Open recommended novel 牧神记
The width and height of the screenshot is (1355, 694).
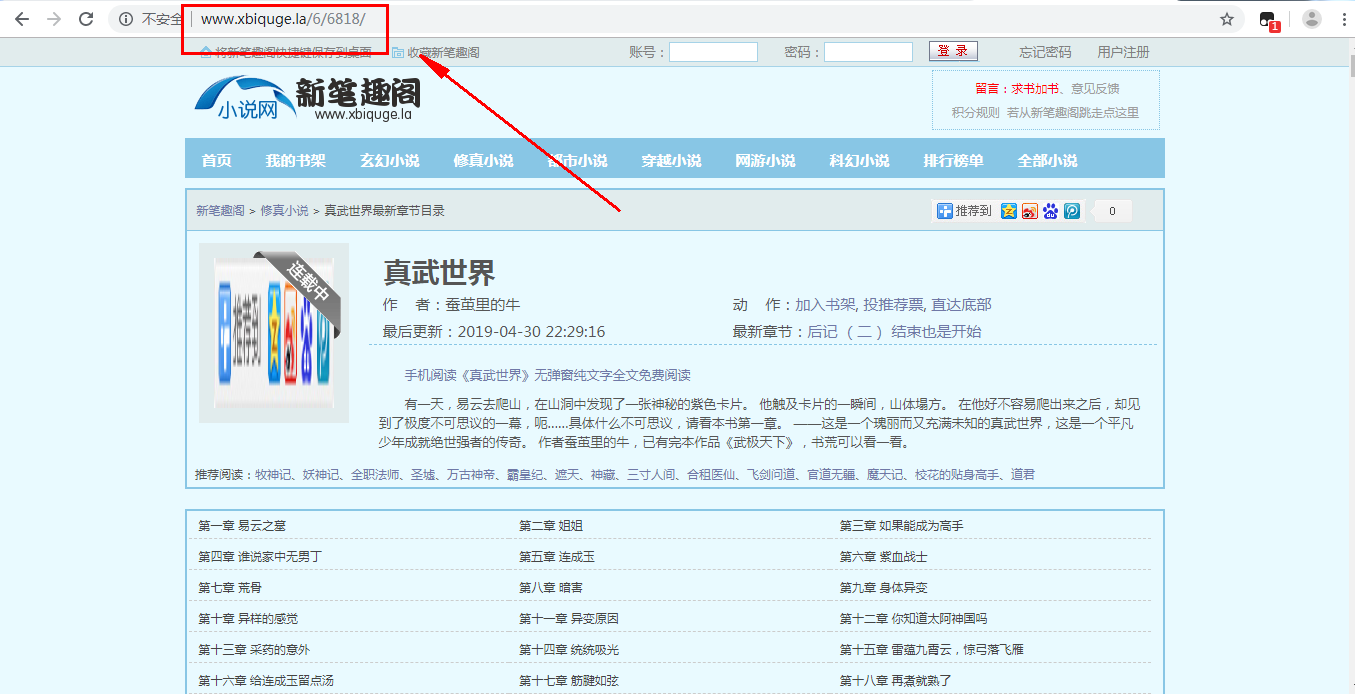point(273,474)
